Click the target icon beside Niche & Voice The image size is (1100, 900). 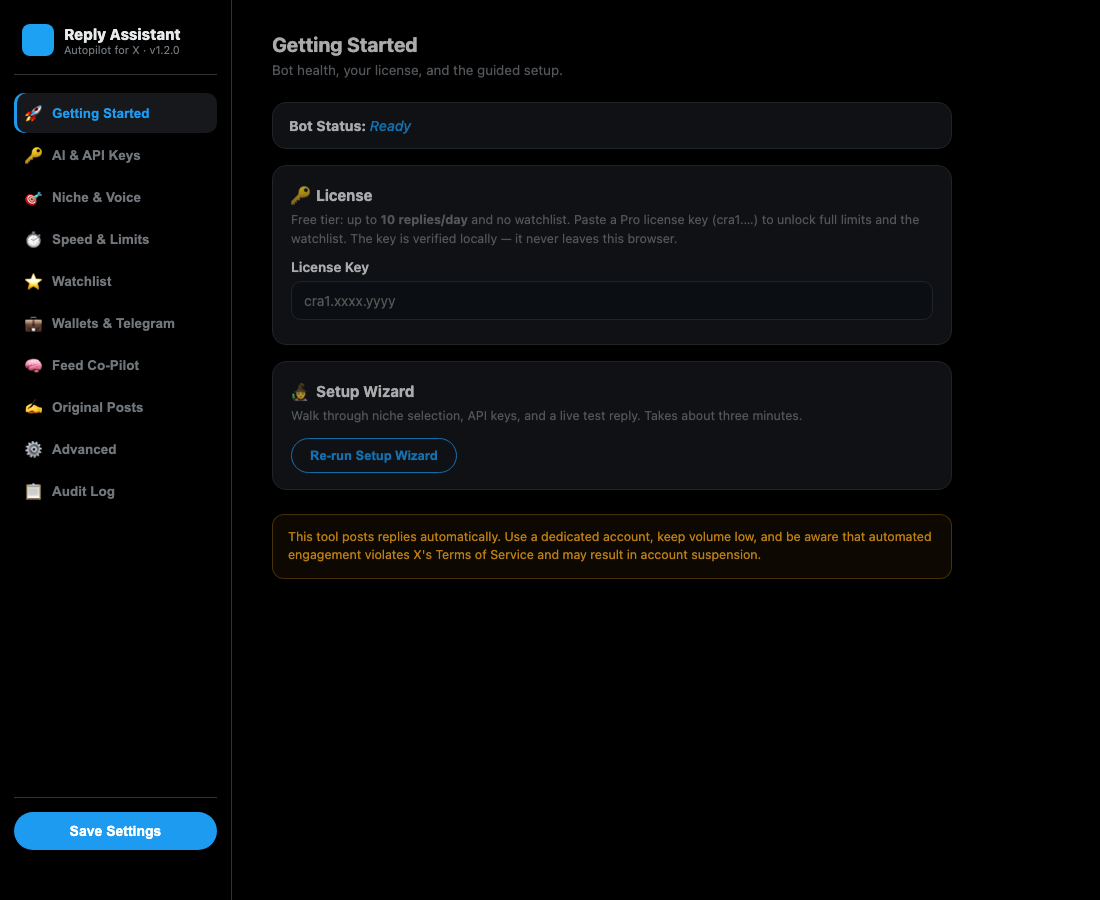[33, 198]
